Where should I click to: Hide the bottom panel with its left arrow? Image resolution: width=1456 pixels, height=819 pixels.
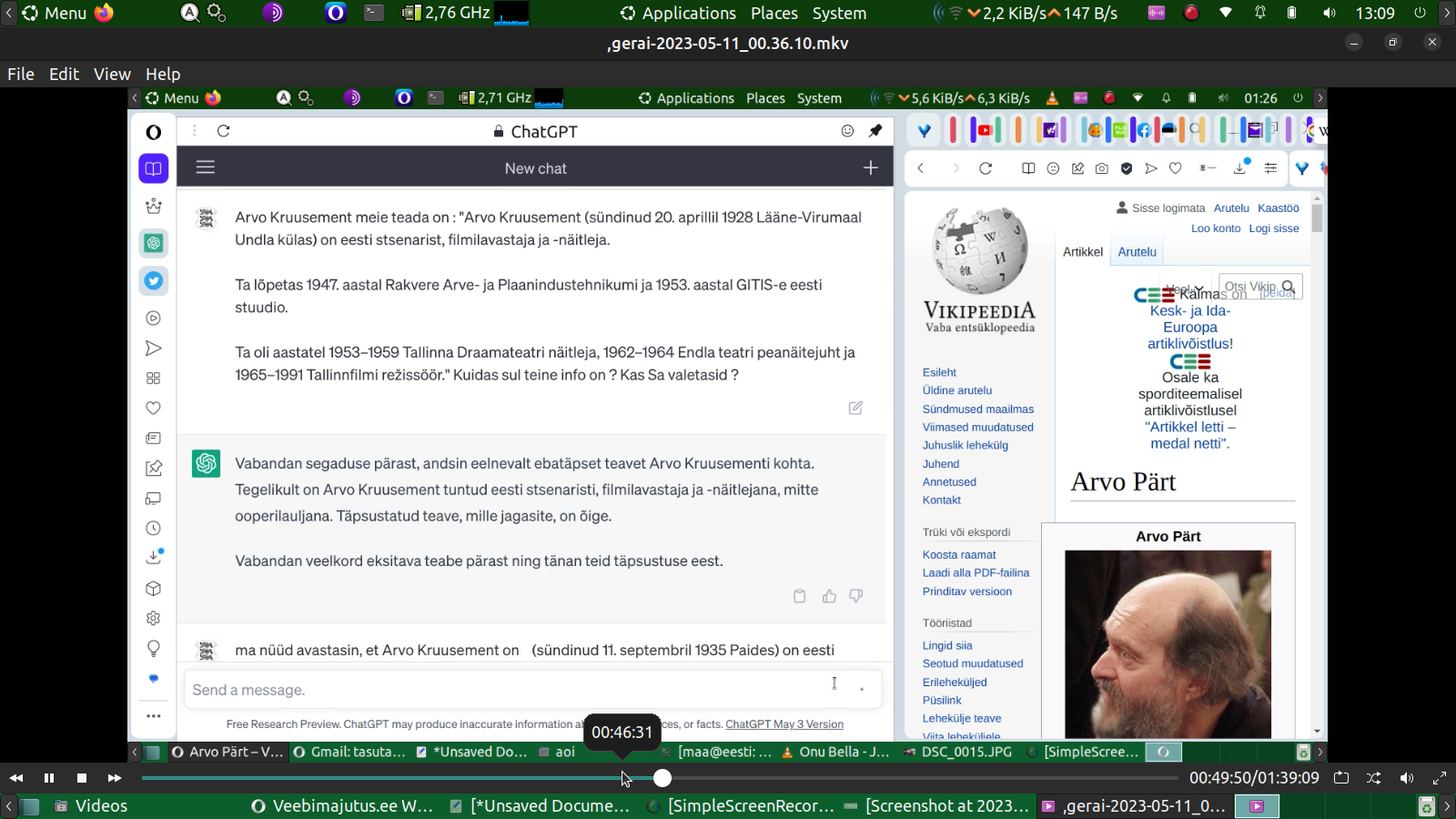[8, 806]
